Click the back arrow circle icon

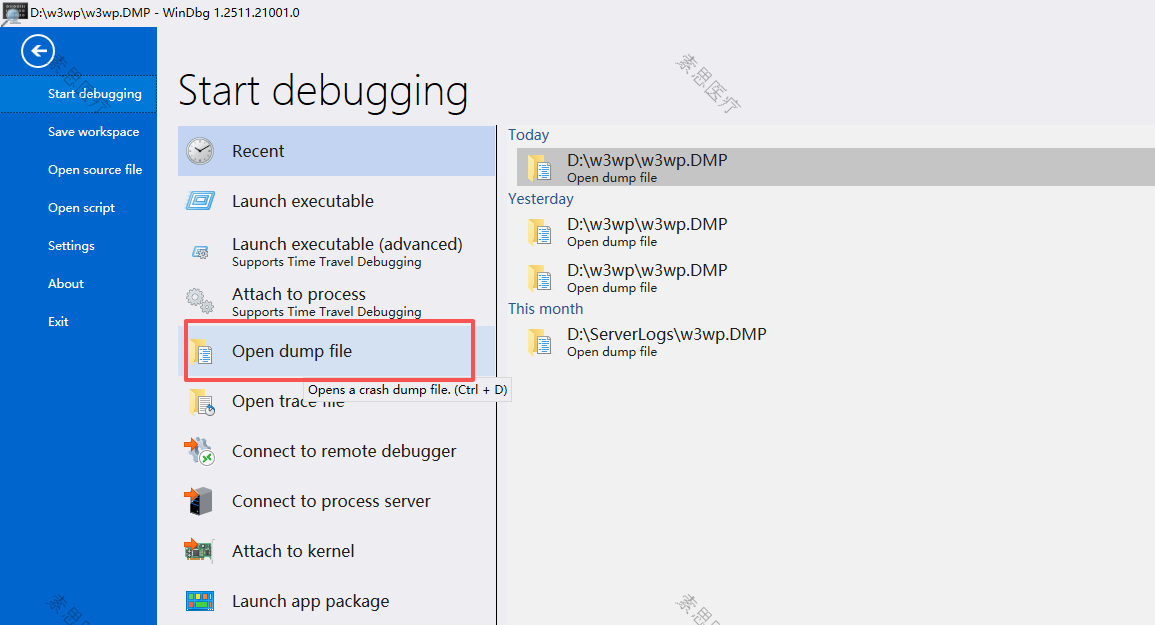point(38,52)
